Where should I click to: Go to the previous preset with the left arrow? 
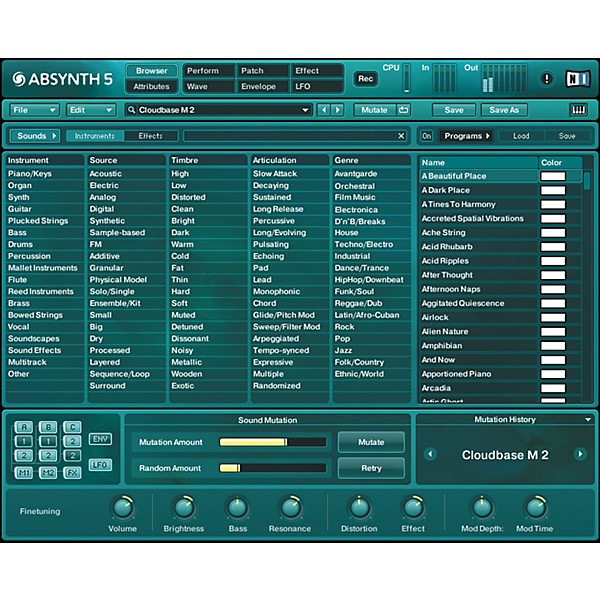point(324,110)
